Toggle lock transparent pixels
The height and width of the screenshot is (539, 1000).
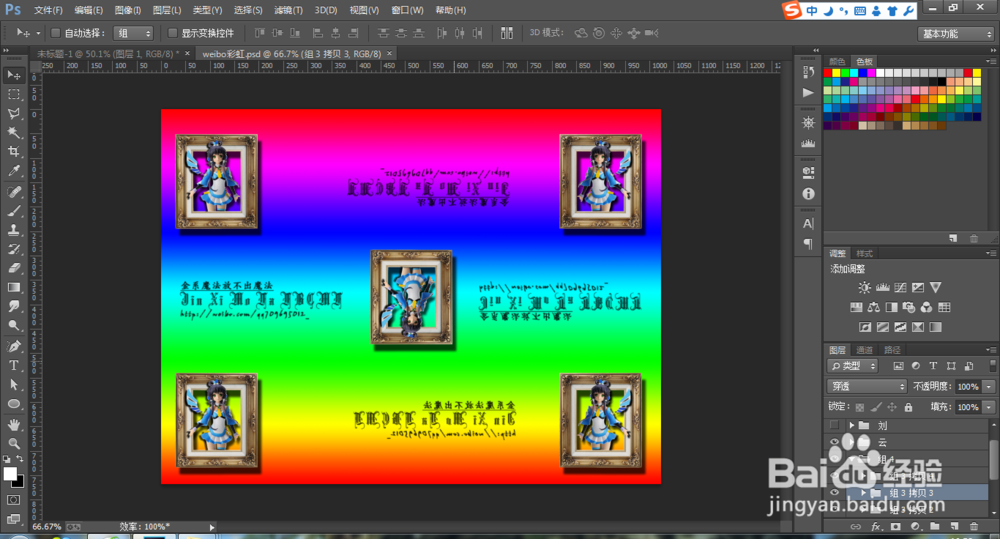860,407
